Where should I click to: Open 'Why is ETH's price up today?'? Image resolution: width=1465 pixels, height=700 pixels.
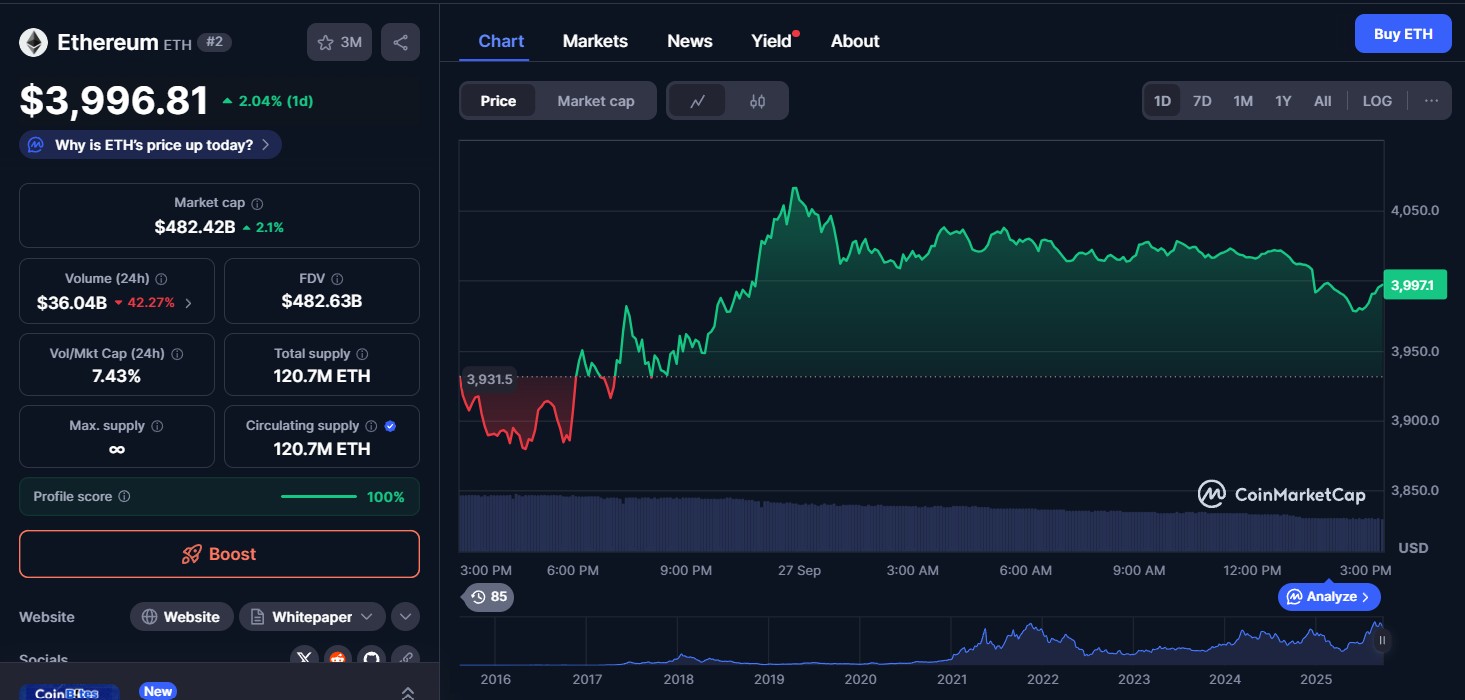(x=150, y=145)
